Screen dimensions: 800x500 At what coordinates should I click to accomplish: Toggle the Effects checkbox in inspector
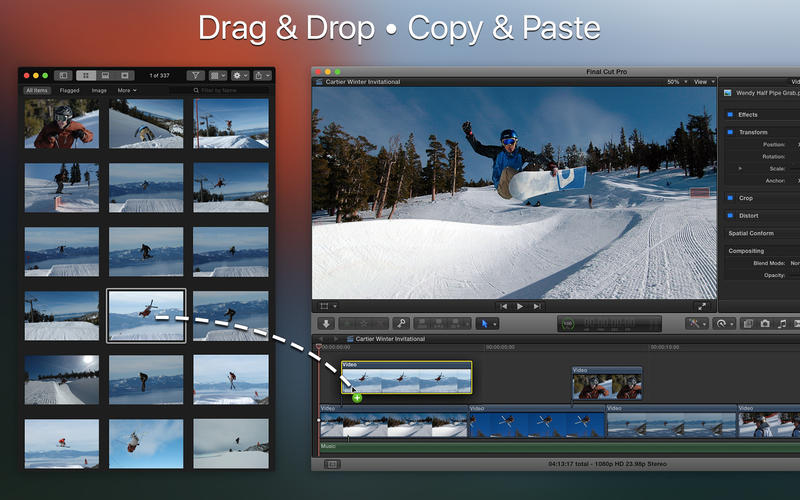(730, 115)
